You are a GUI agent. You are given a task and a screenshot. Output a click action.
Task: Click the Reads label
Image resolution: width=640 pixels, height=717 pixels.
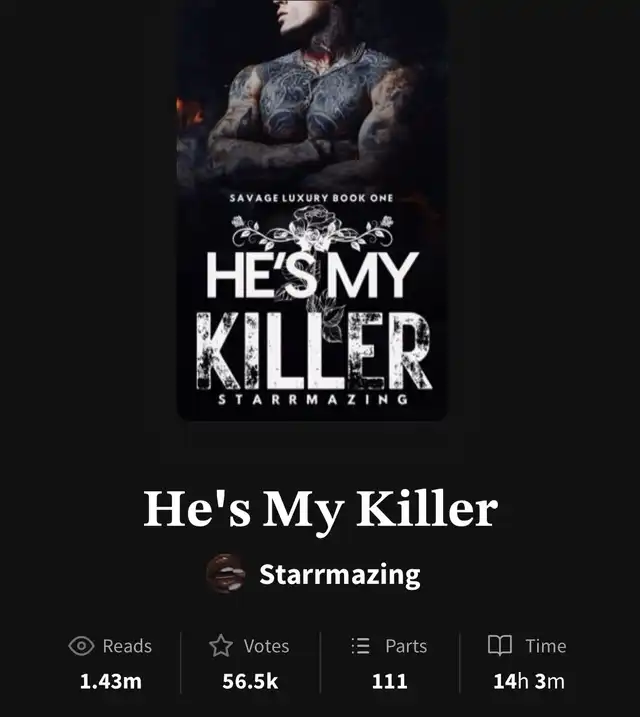[x=127, y=646]
